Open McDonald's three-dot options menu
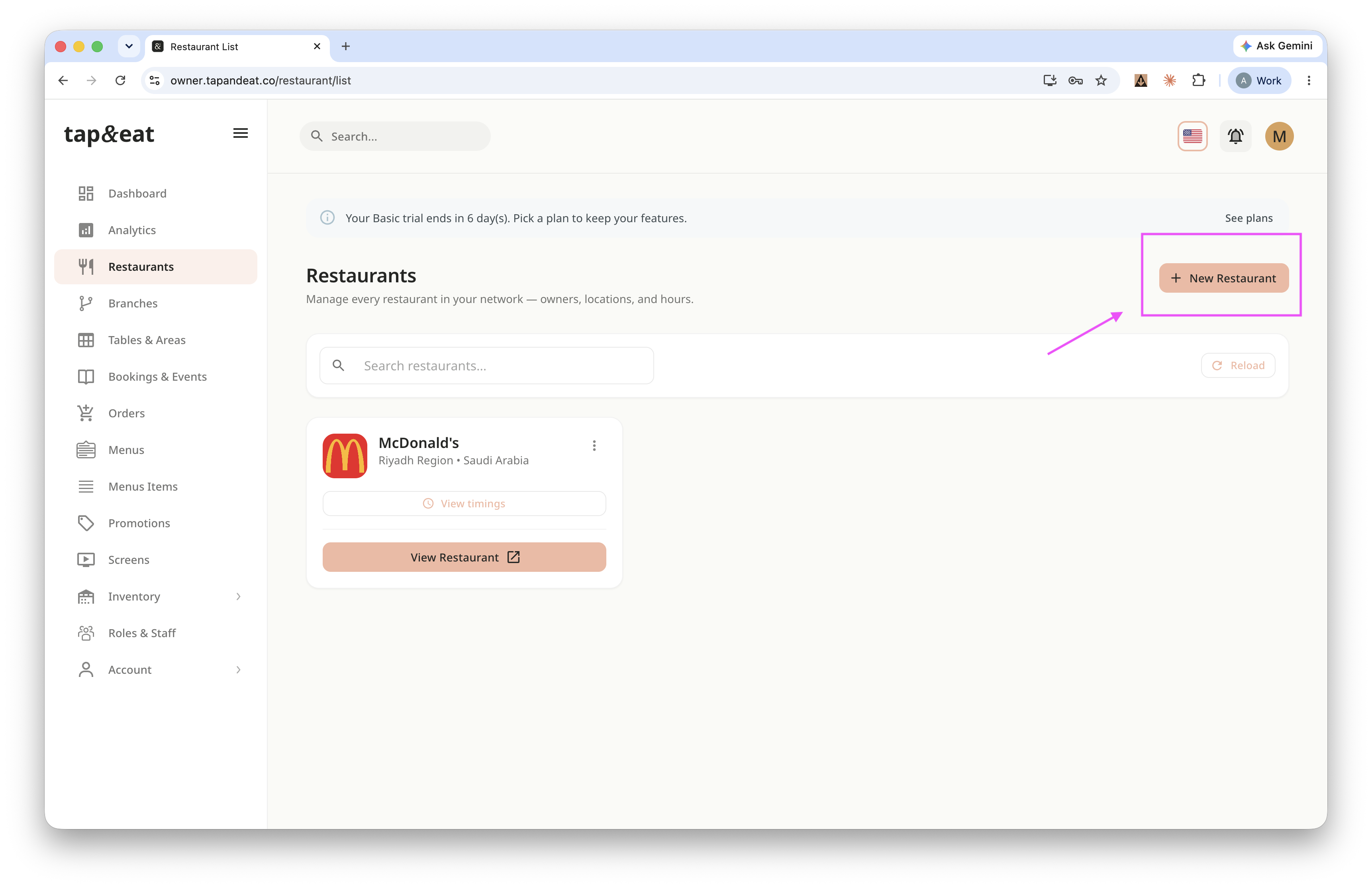 [x=594, y=446]
